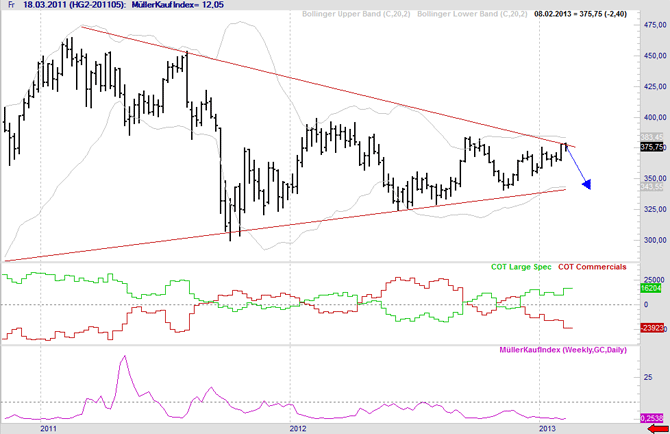Screen dimensions: 670x434
Task: Click the 2012 label on time axis
Action: point(298,428)
